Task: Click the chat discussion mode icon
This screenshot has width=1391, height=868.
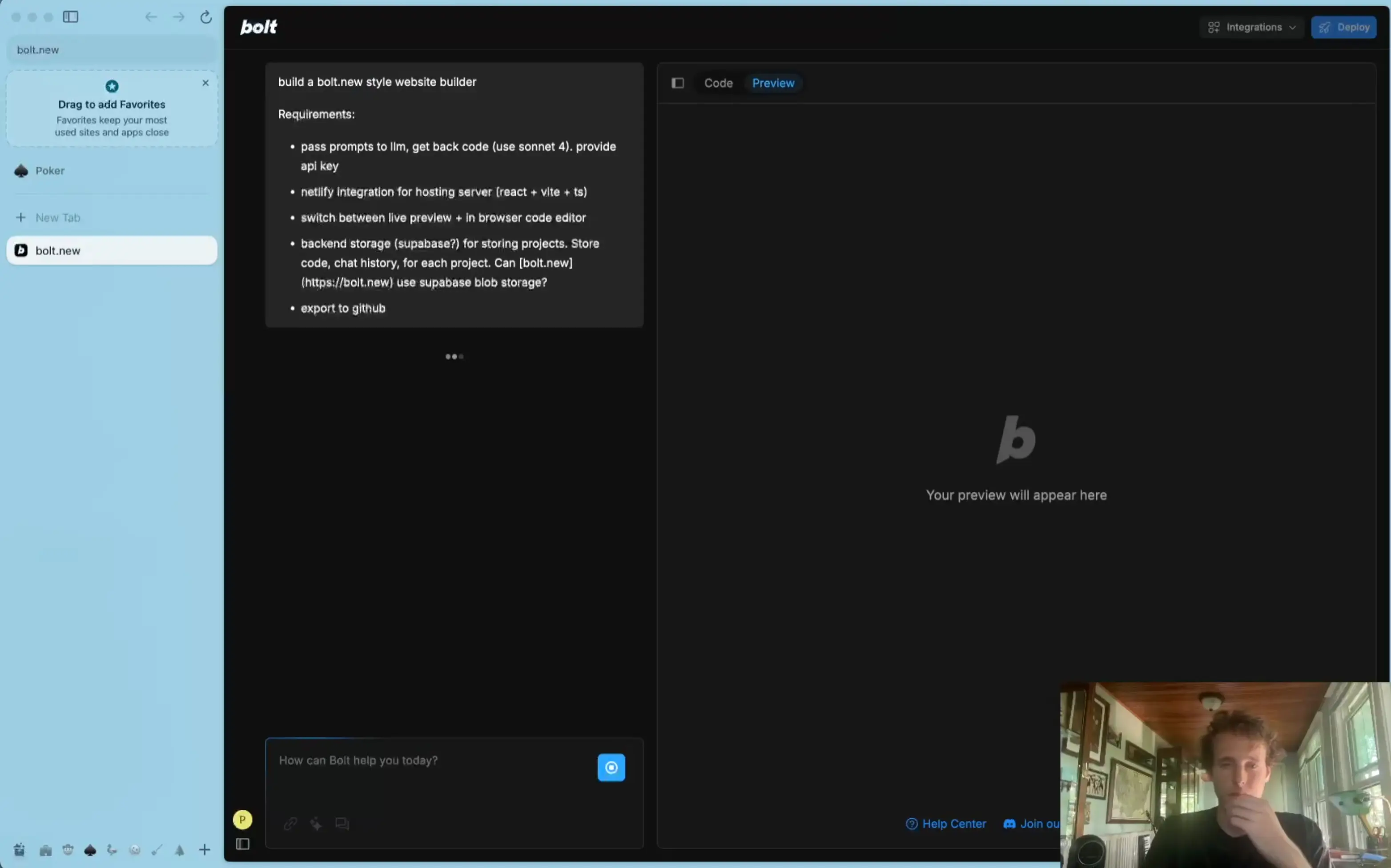Action: [x=342, y=824]
